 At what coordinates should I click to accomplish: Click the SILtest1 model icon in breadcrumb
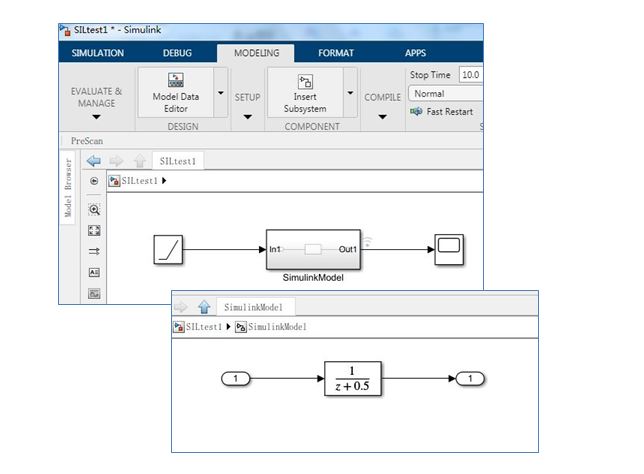(x=114, y=181)
